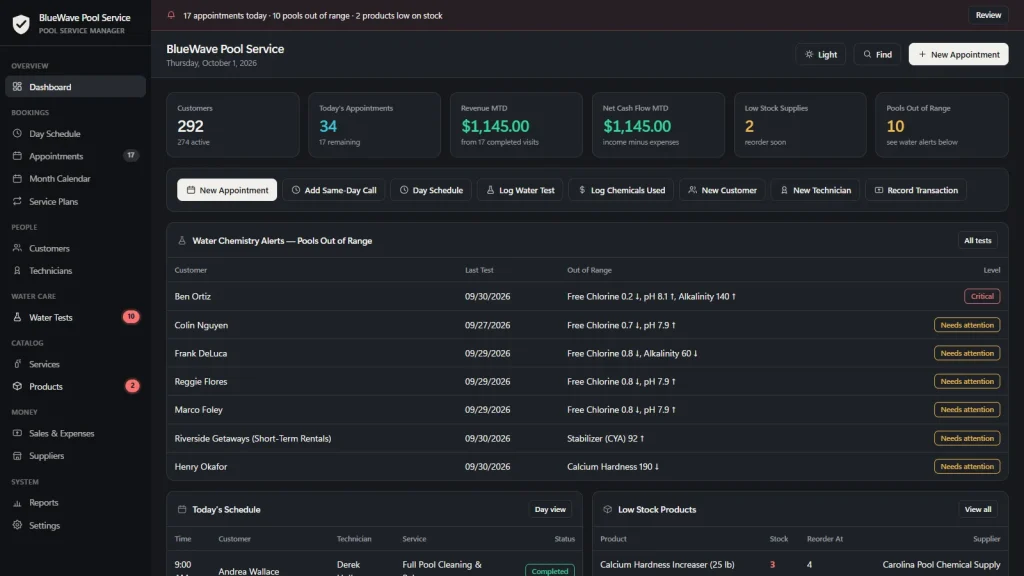1024x576 pixels.
Task: Click the Find button in header
Action: coord(877,54)
